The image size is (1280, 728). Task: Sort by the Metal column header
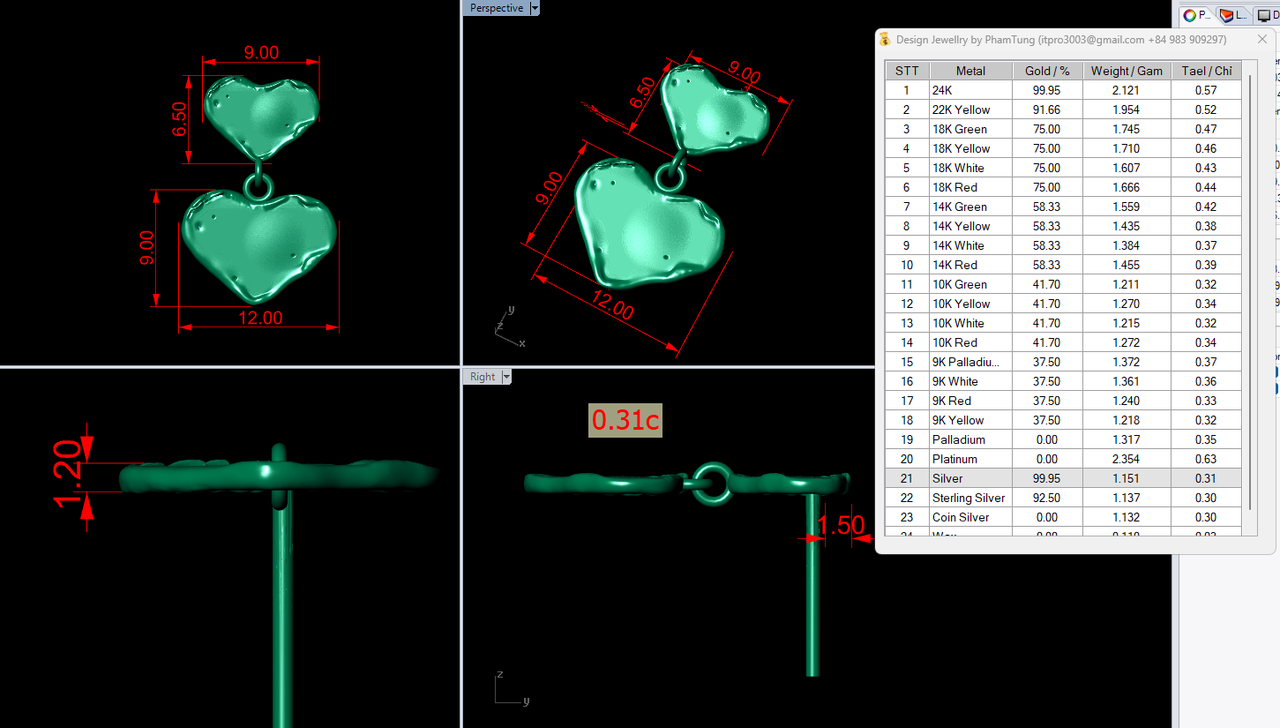click(x=970, y=71)
